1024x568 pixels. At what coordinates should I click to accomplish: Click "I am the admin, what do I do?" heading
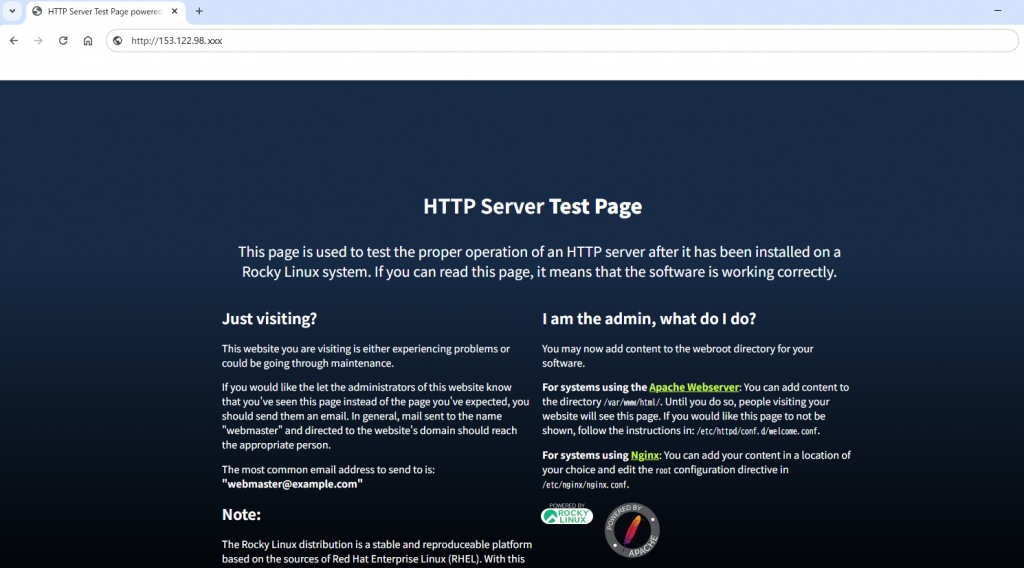point(648,319)
